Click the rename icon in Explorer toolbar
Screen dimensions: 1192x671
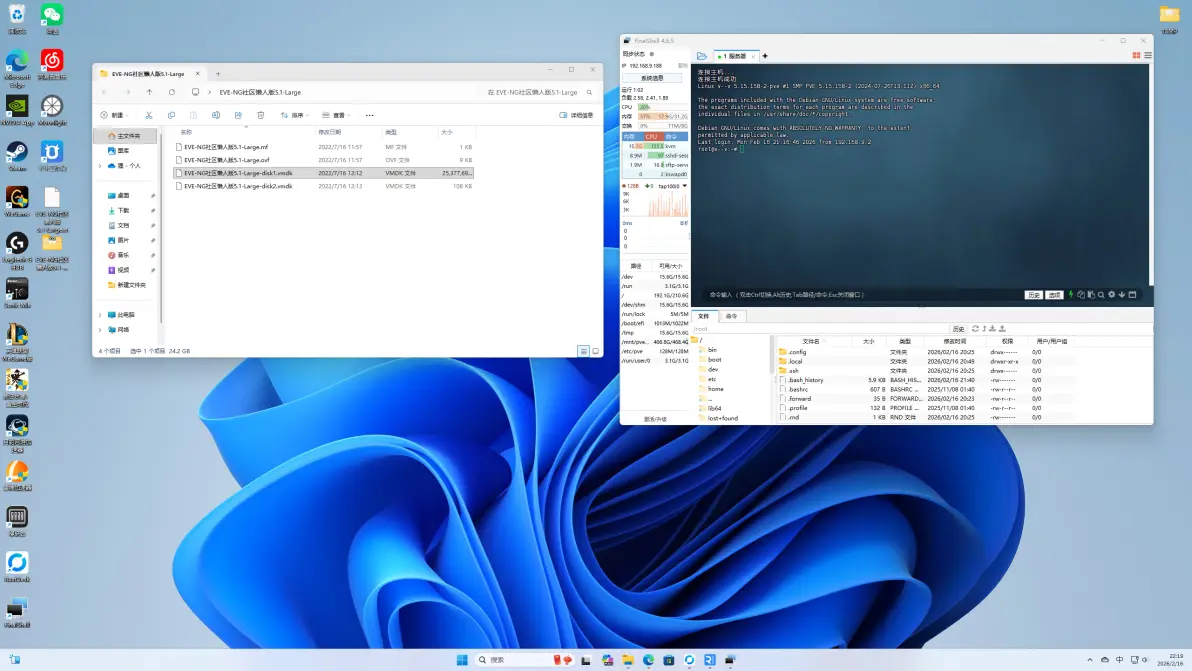(x=216, y=116)
